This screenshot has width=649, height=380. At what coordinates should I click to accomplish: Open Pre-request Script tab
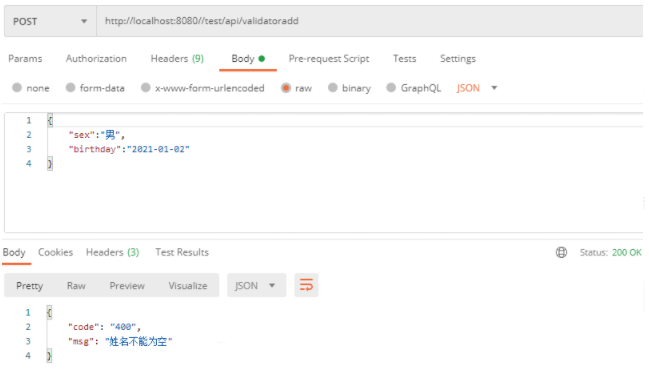coord(329,59)
